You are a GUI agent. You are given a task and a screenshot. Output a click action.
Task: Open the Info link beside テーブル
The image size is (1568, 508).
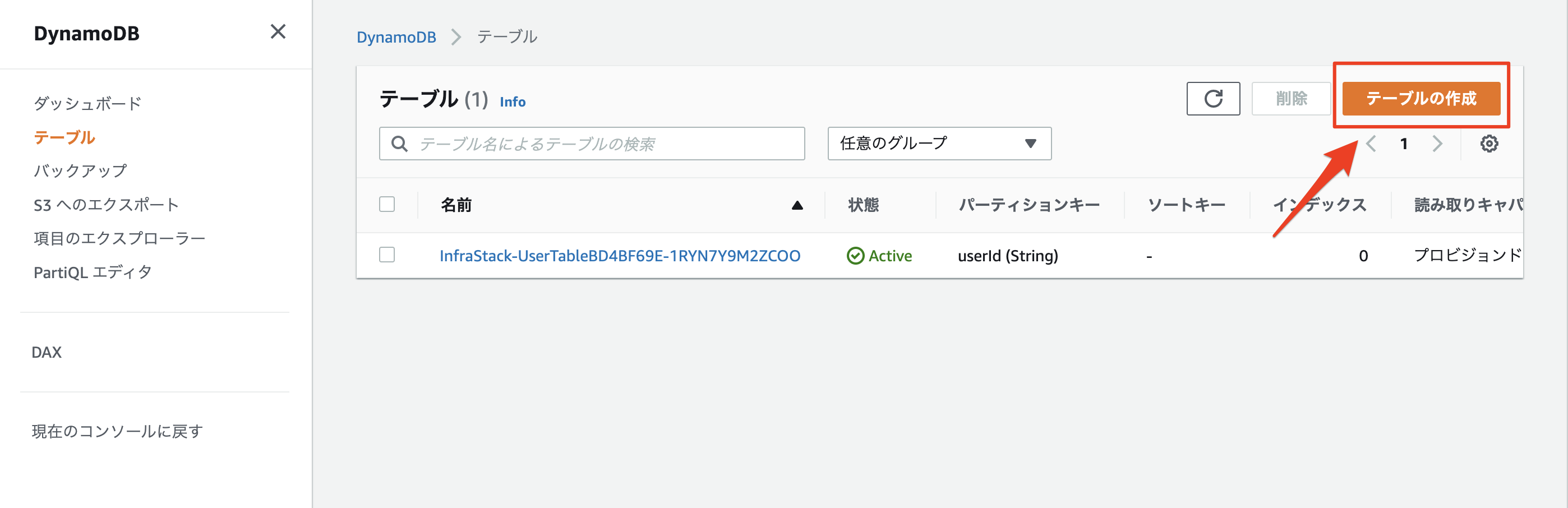[x=513, y=102]
